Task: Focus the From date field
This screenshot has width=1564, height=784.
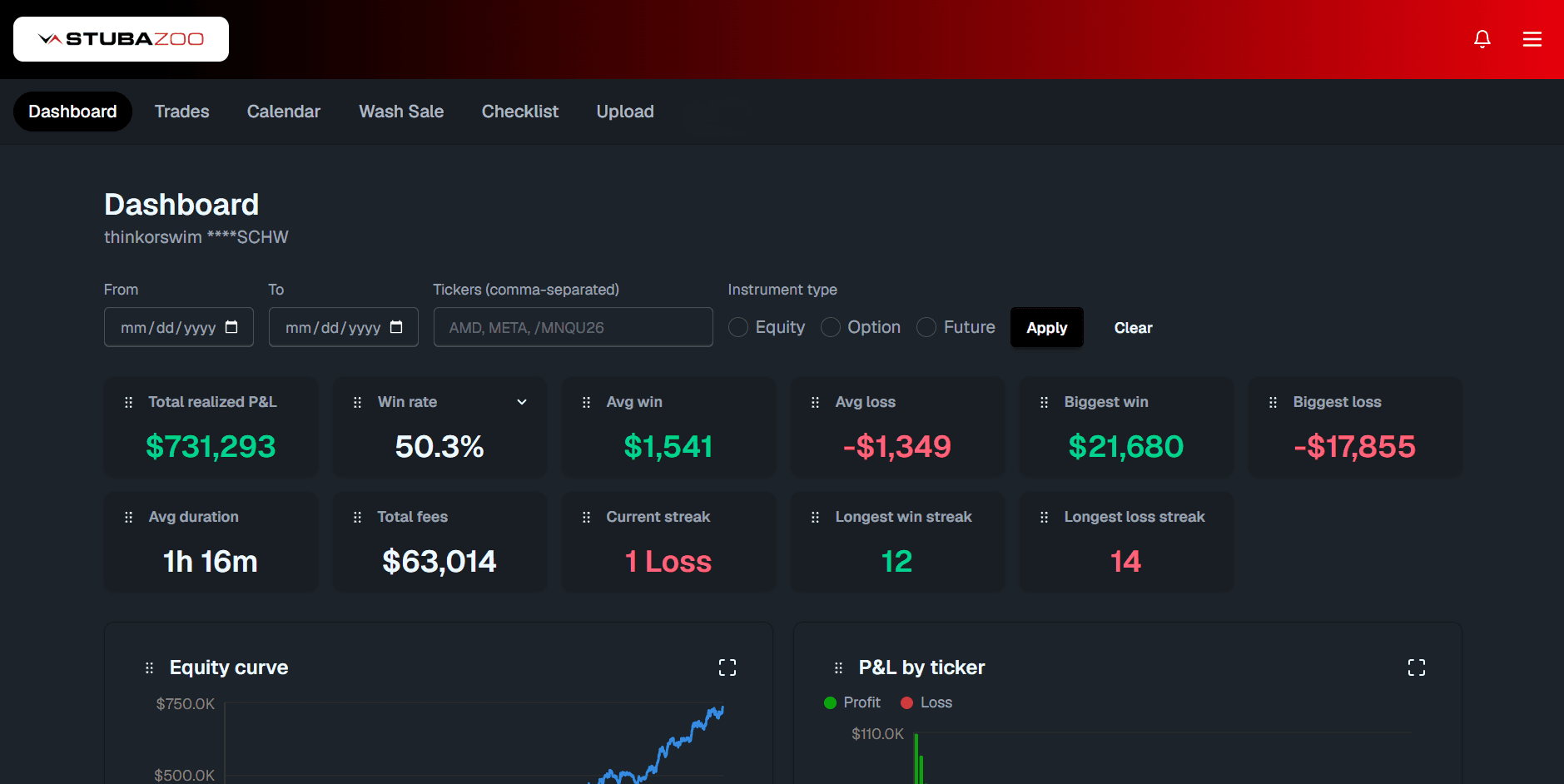Action: pyautogui.click(x=179, y=327)
